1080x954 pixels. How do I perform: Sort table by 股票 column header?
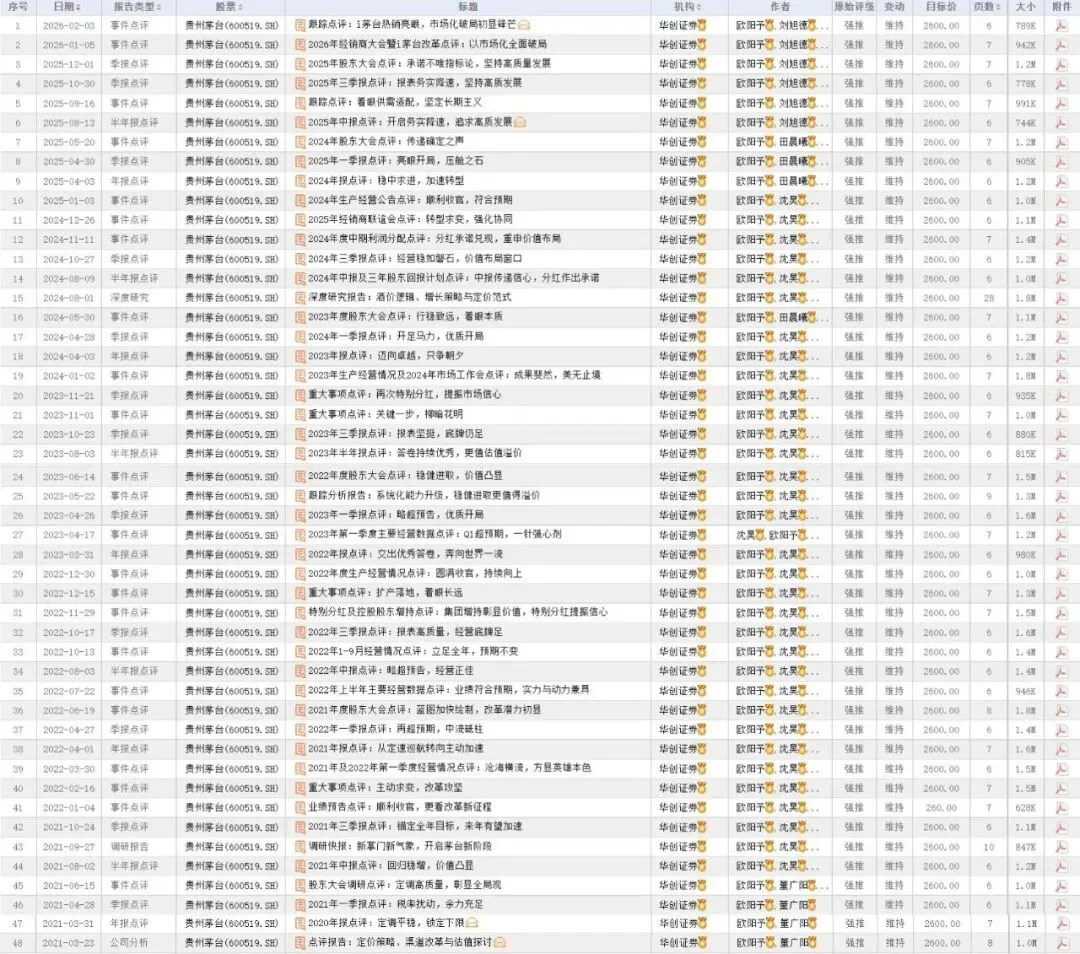[229, 7]
